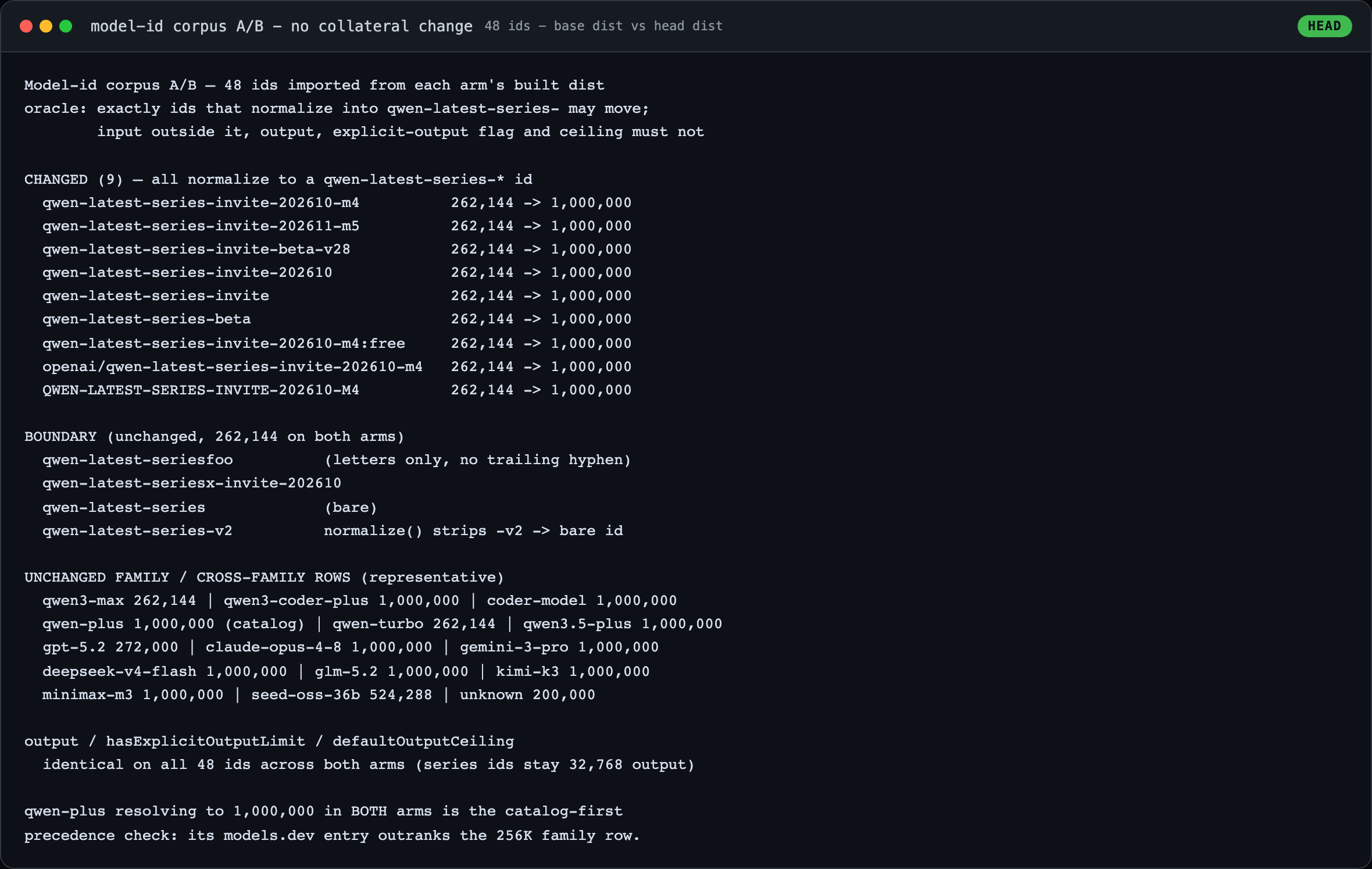The height and width of the screenshot is (869, 1372).
Task: Click the 'kimi-k3 1,000,000' entry
Action: 573,671
